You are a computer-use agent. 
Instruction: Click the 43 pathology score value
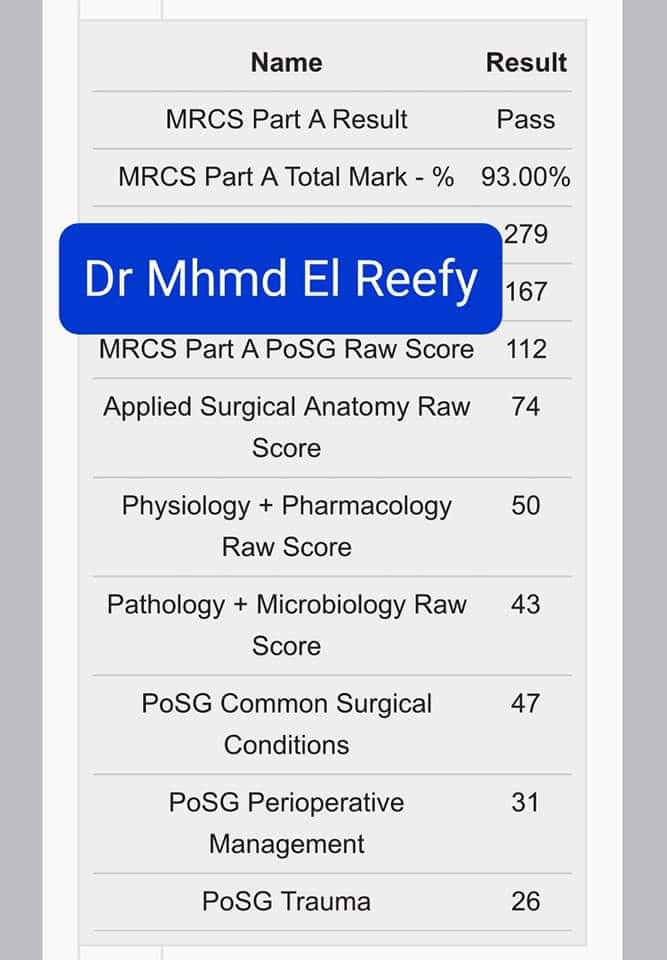point(526,605)
